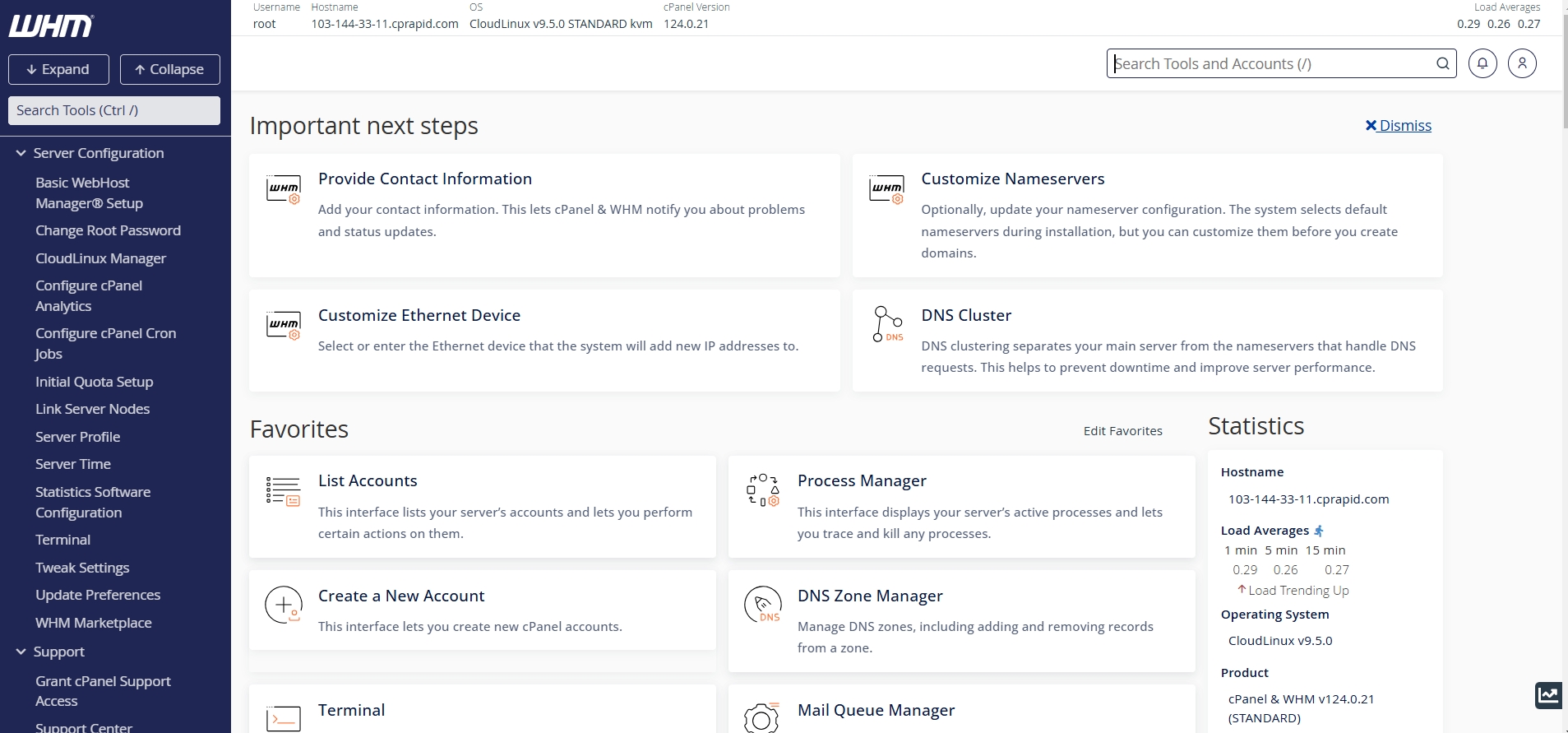Open Configure cPanel Cron Jobs
The image size is (1568, 733).
[x=105, y=343]
